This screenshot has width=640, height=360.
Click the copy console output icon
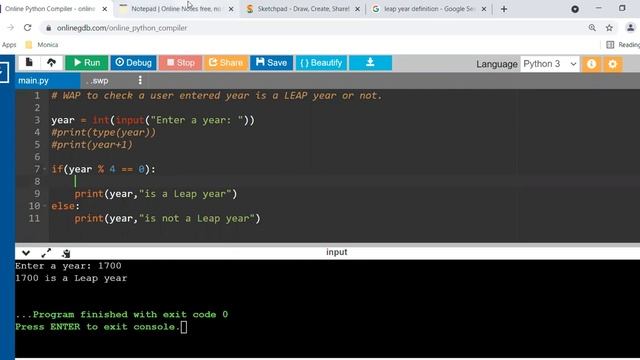pyautogui.click(x=66, y=253)
